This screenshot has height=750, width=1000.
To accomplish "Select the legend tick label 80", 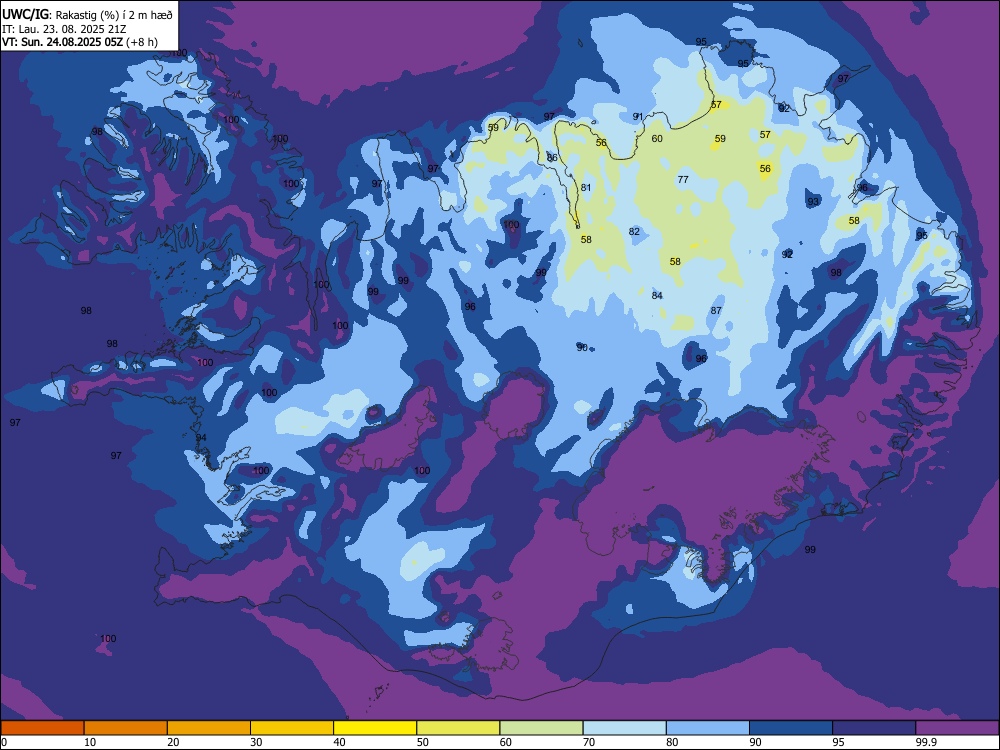I will (672, 742).
